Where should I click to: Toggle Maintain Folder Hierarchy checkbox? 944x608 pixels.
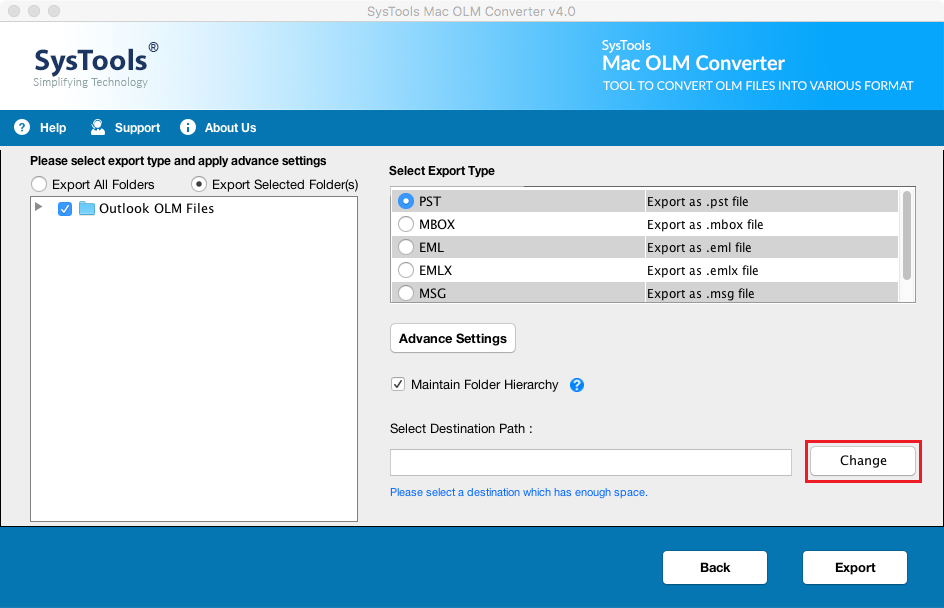tap(398, 384)
